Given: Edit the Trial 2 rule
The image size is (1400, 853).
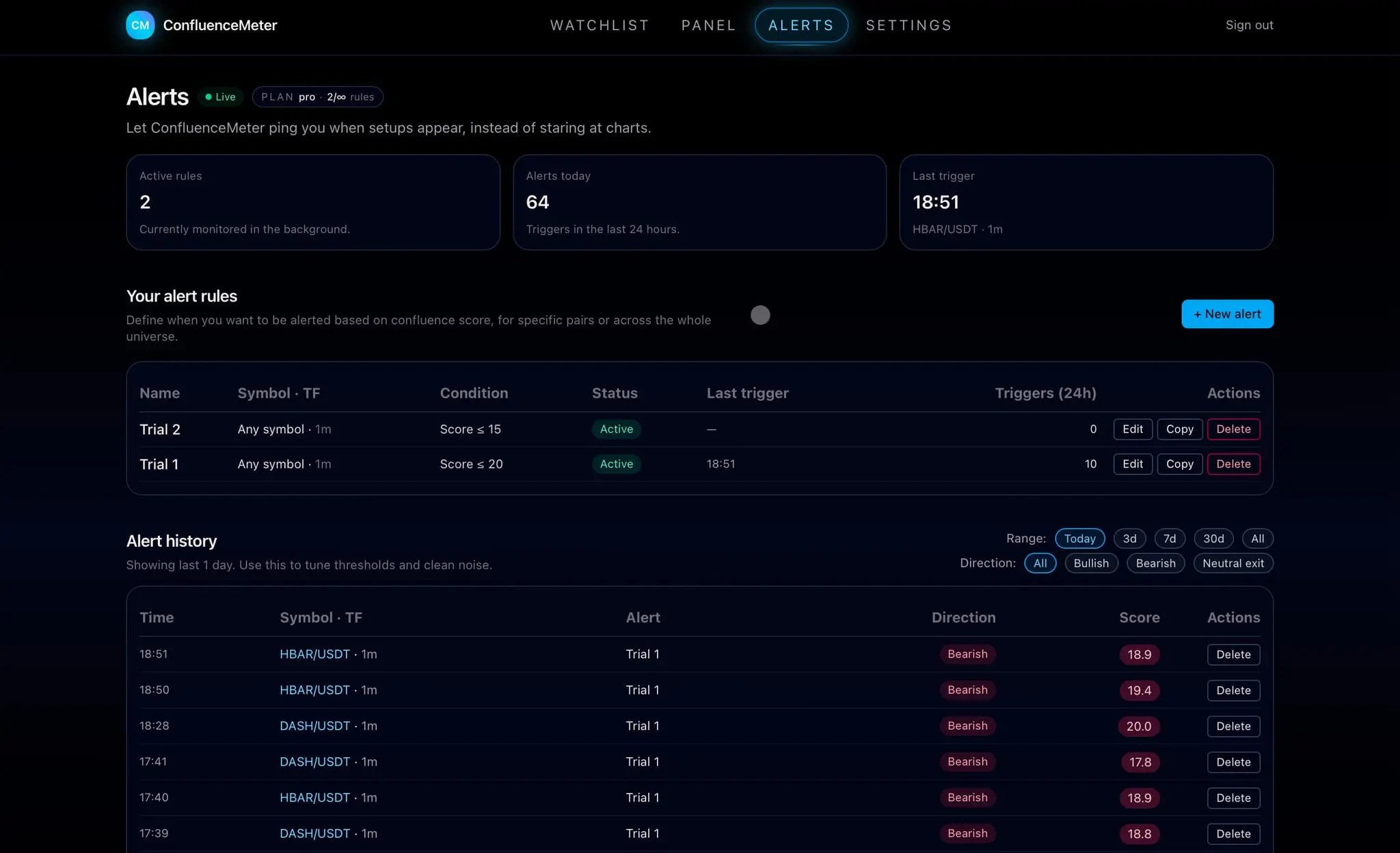Looking at the screenshot, I should tap(1133, 429).
